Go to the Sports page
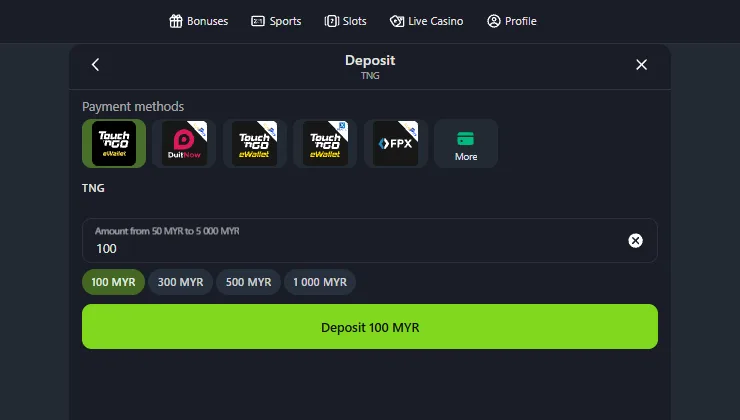Screen dimensions: 740x420 click(x=276, y=21)
